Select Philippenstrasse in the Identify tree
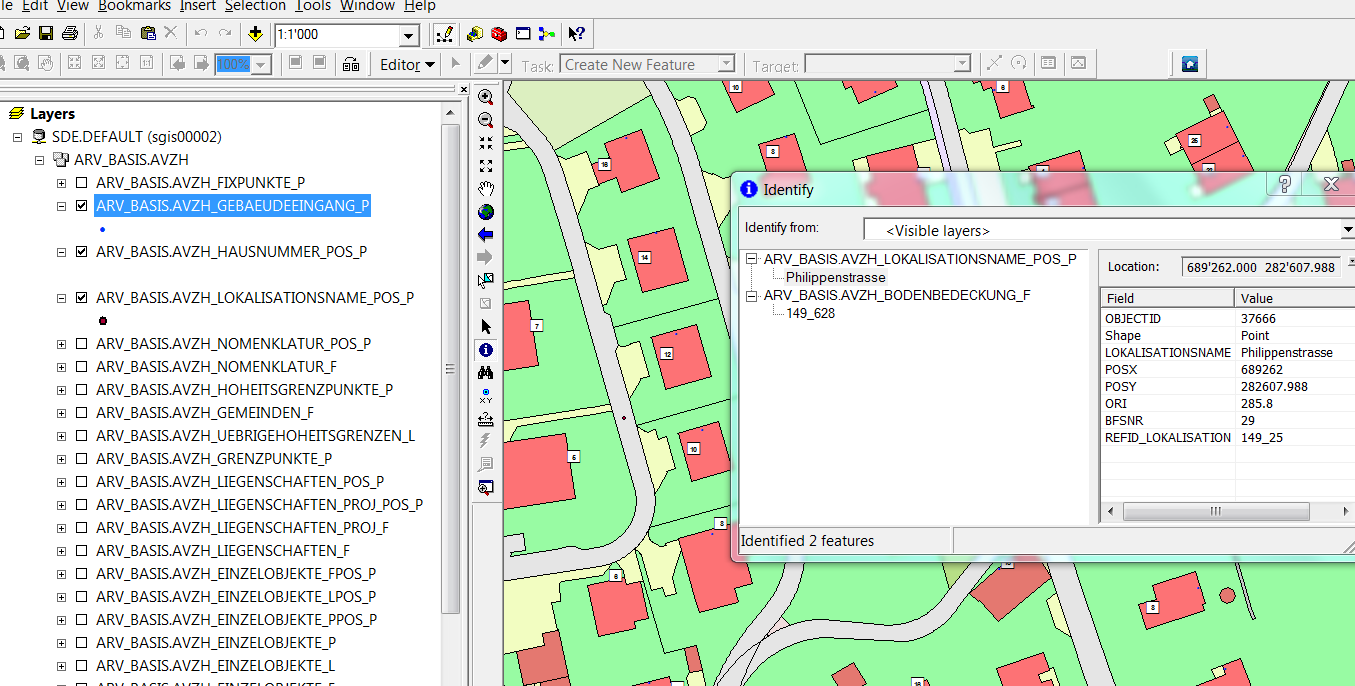The image size is (1355, 686). point(835,277)
